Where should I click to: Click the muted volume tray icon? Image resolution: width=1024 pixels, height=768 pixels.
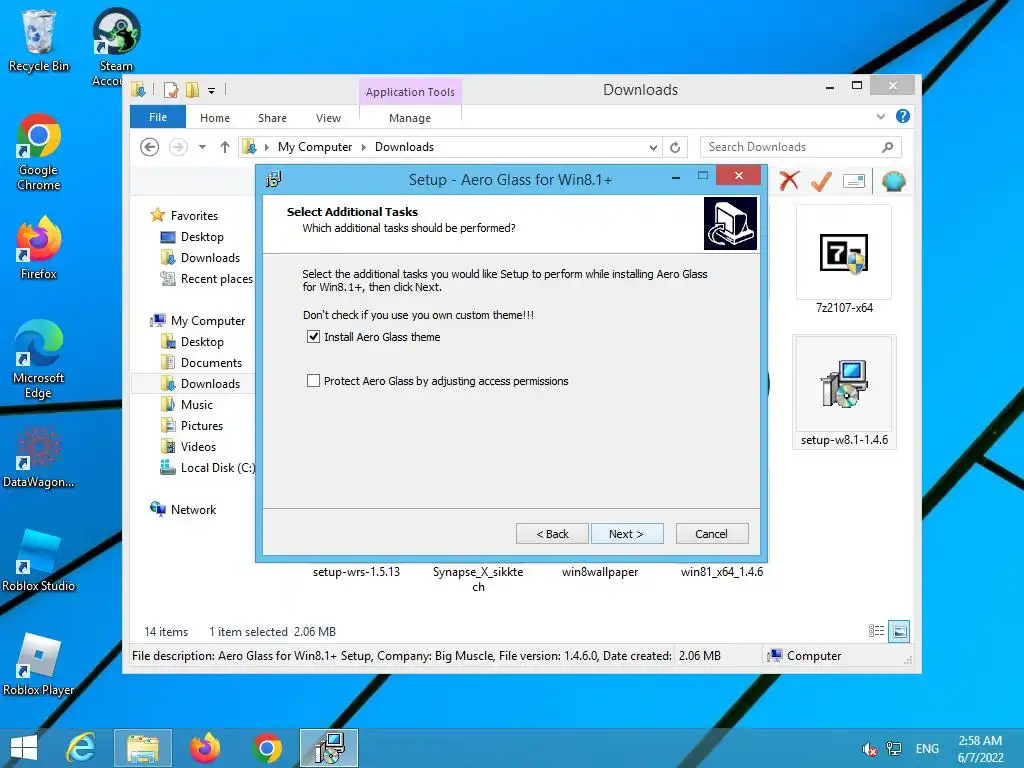click(x=869, y=749)
